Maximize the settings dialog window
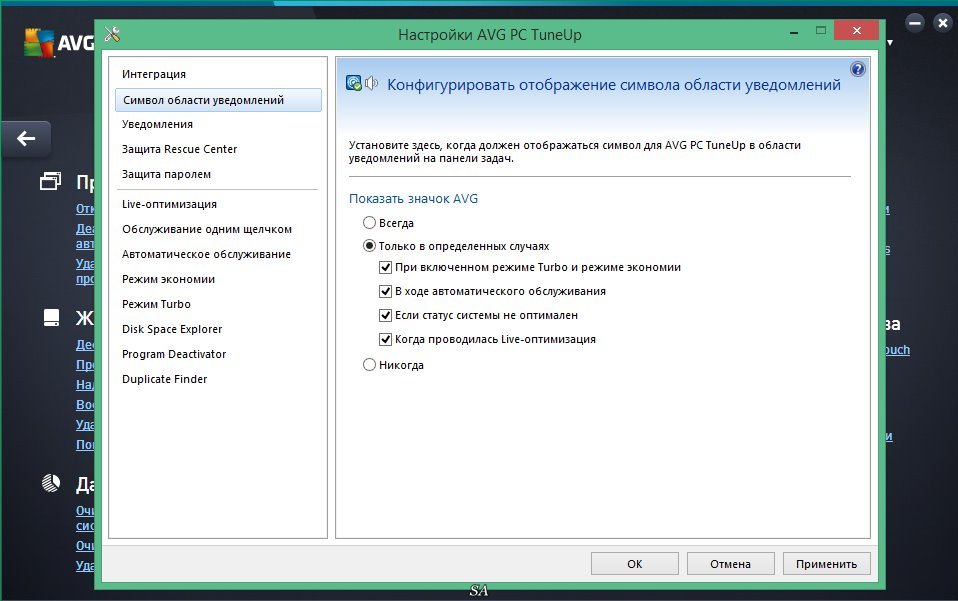This screenshot has width=958, height=601. (821, 31)
